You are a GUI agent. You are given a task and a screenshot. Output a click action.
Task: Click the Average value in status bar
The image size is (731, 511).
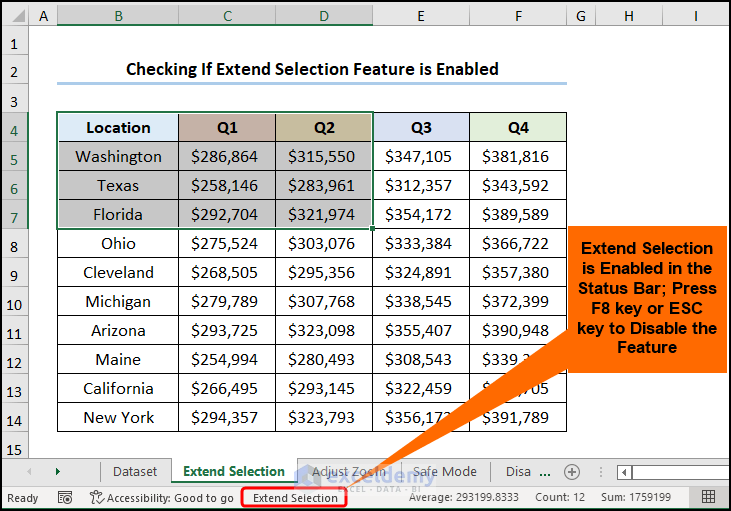464,497
